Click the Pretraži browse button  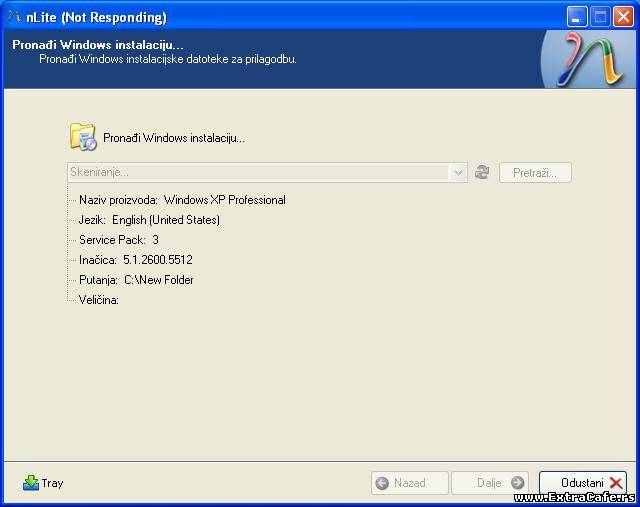coord(535,173)
